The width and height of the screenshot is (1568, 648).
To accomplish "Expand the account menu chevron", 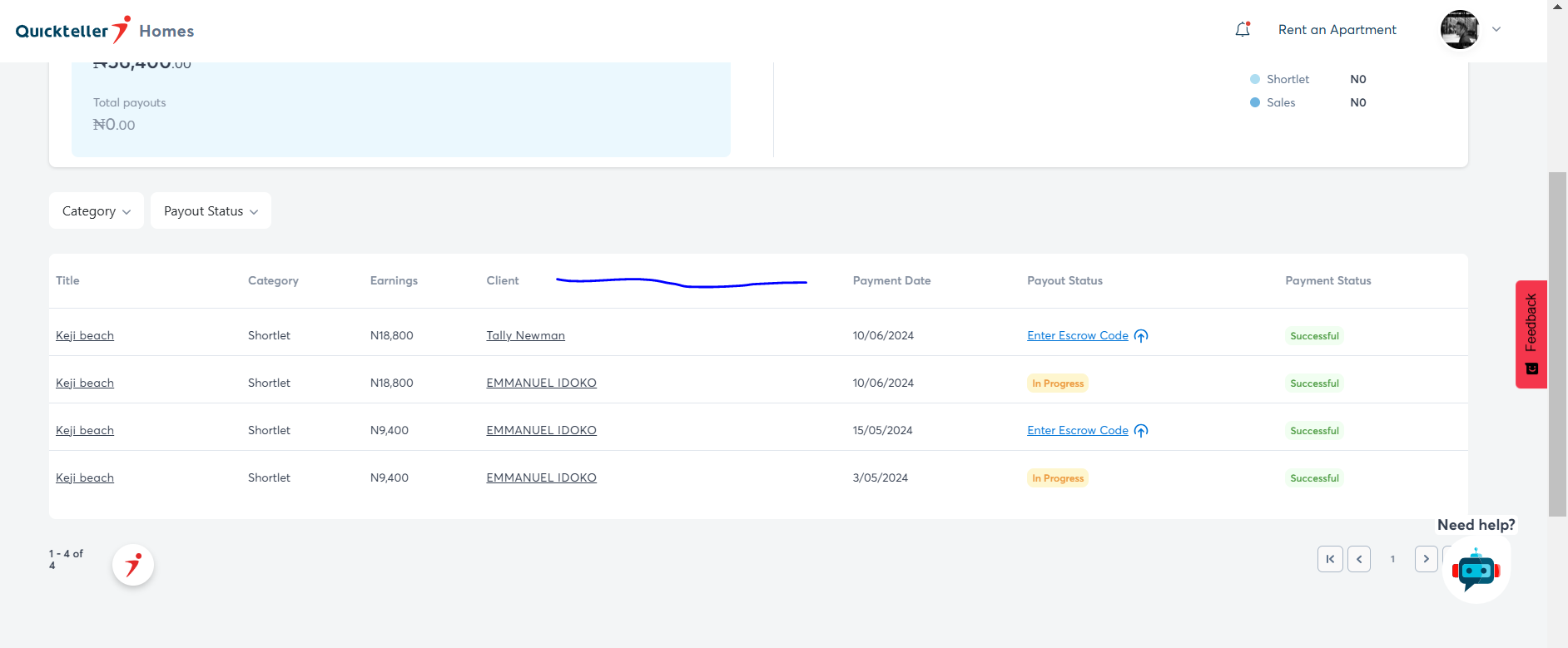I will 1496,30.
